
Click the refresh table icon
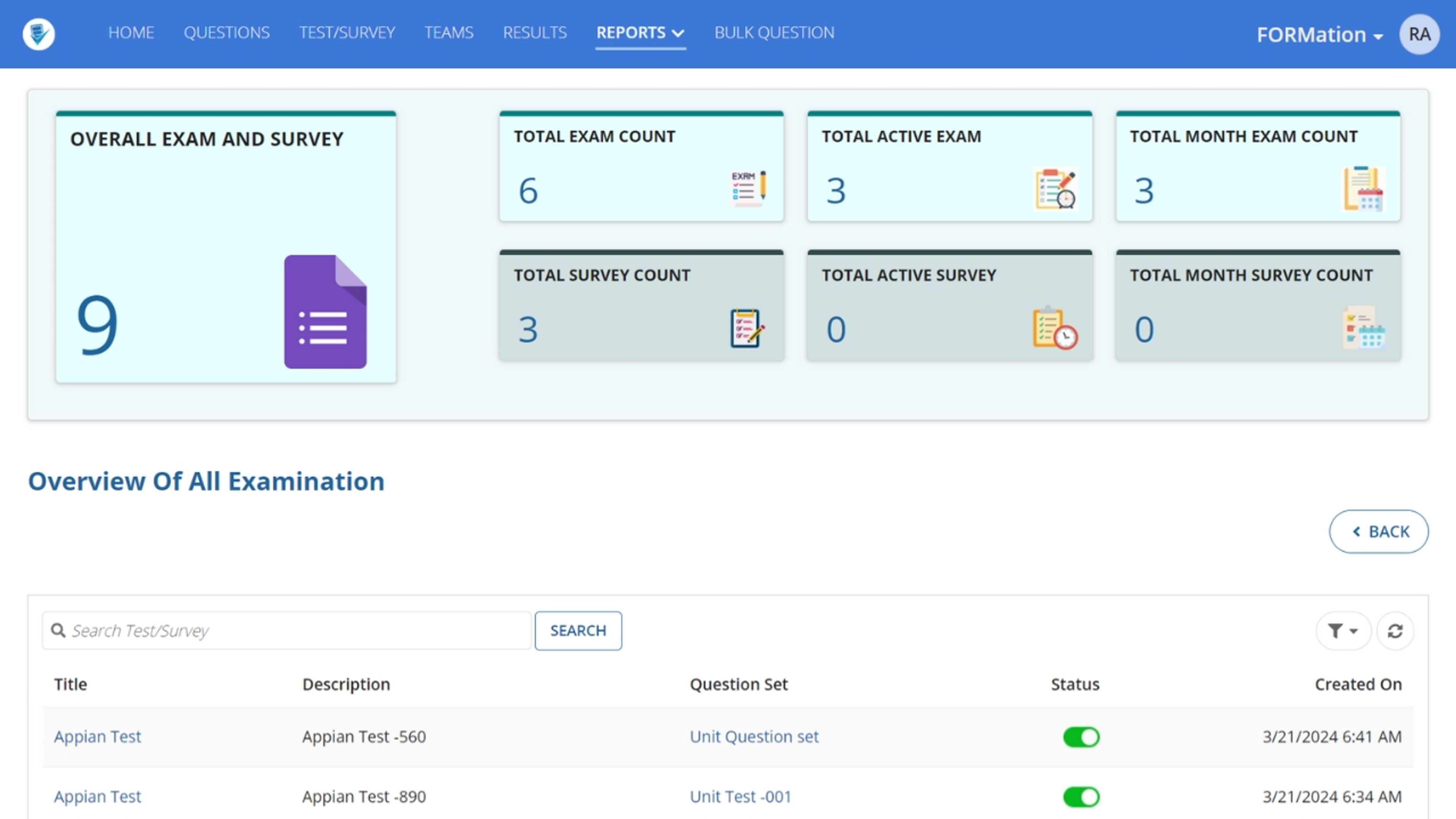(x=1395, y=631)
